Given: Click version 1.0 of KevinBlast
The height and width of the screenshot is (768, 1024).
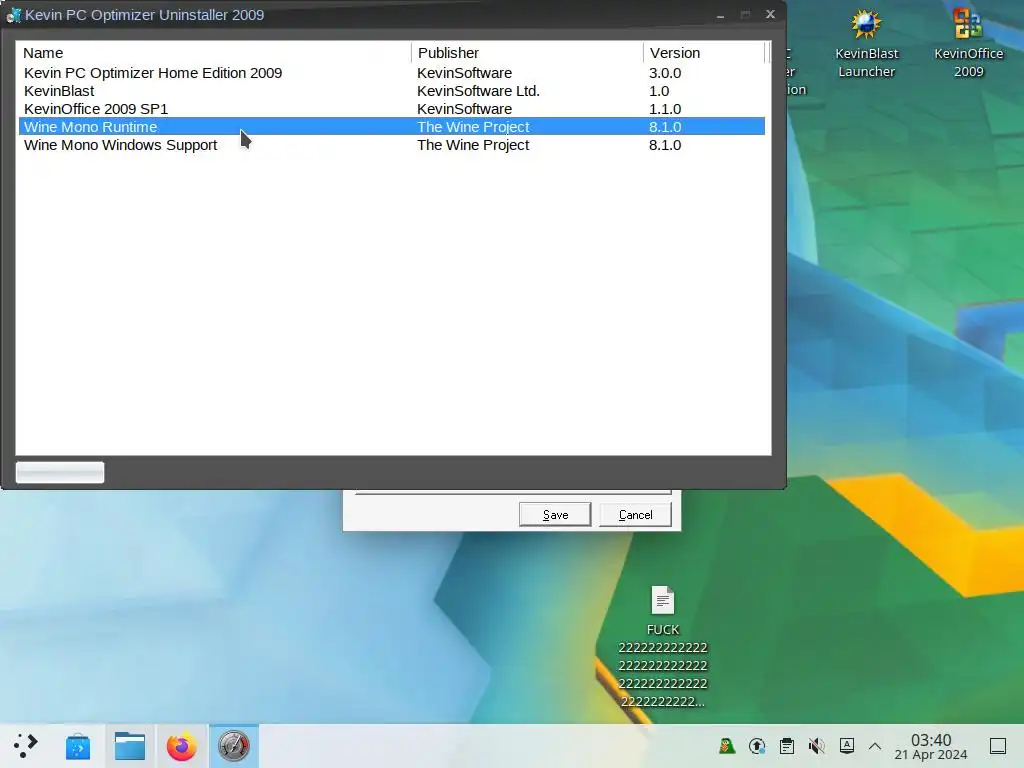Looking at the screenshot, I should pyautogui.click(x=659, y=91).
